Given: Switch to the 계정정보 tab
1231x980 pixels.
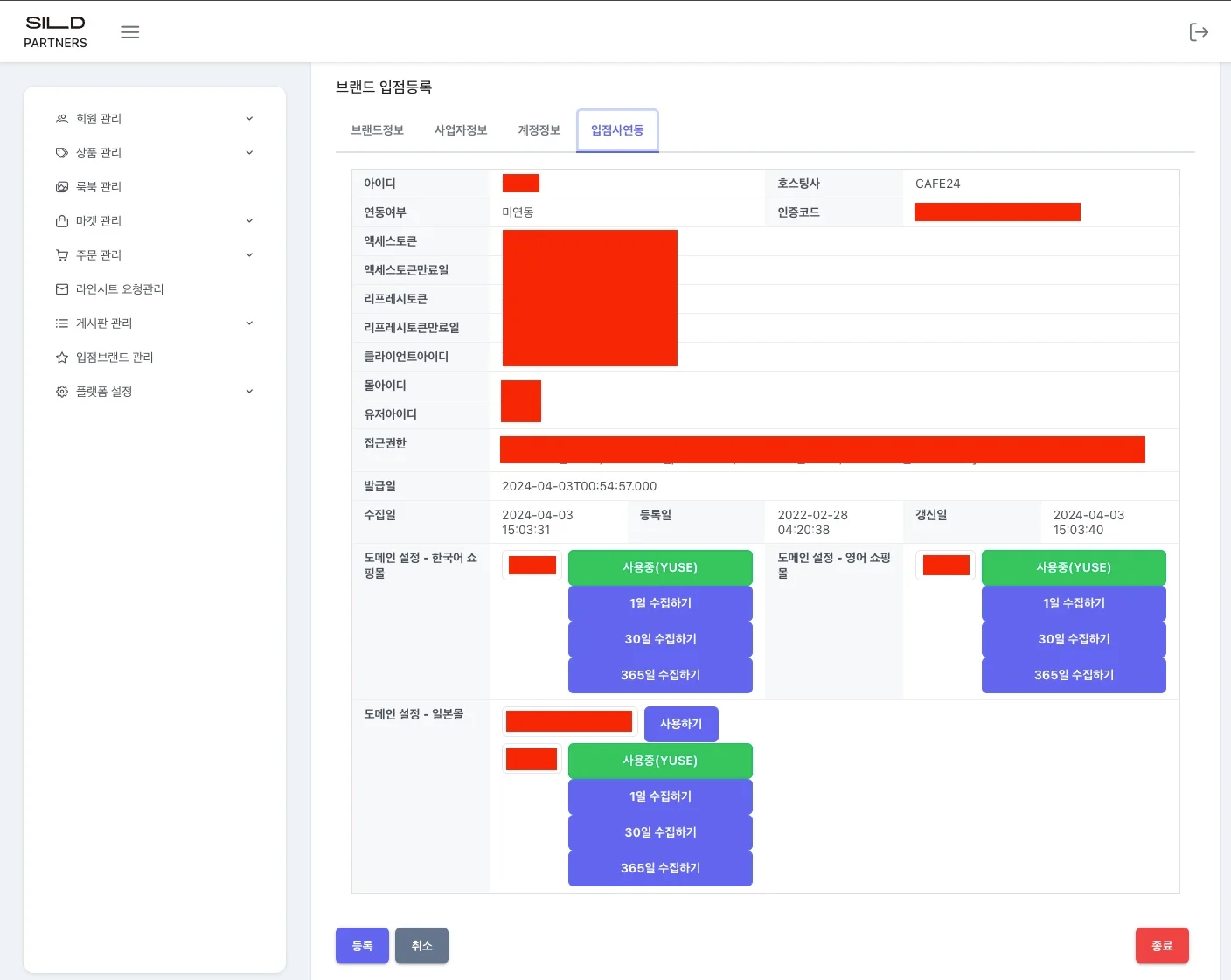Looking at the screenshot, I should coord(539,130).
